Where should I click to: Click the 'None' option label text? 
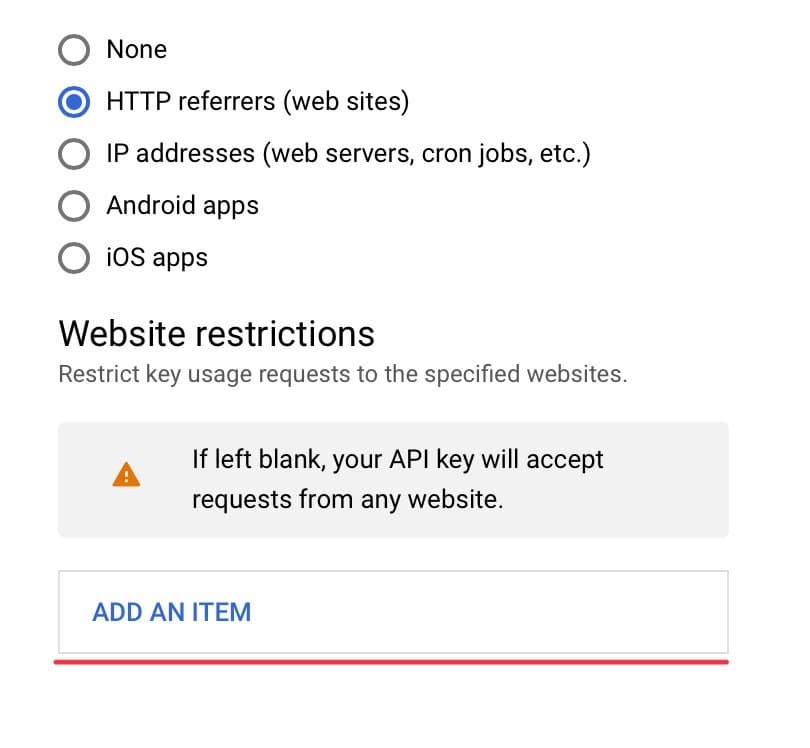coord(136,50)
